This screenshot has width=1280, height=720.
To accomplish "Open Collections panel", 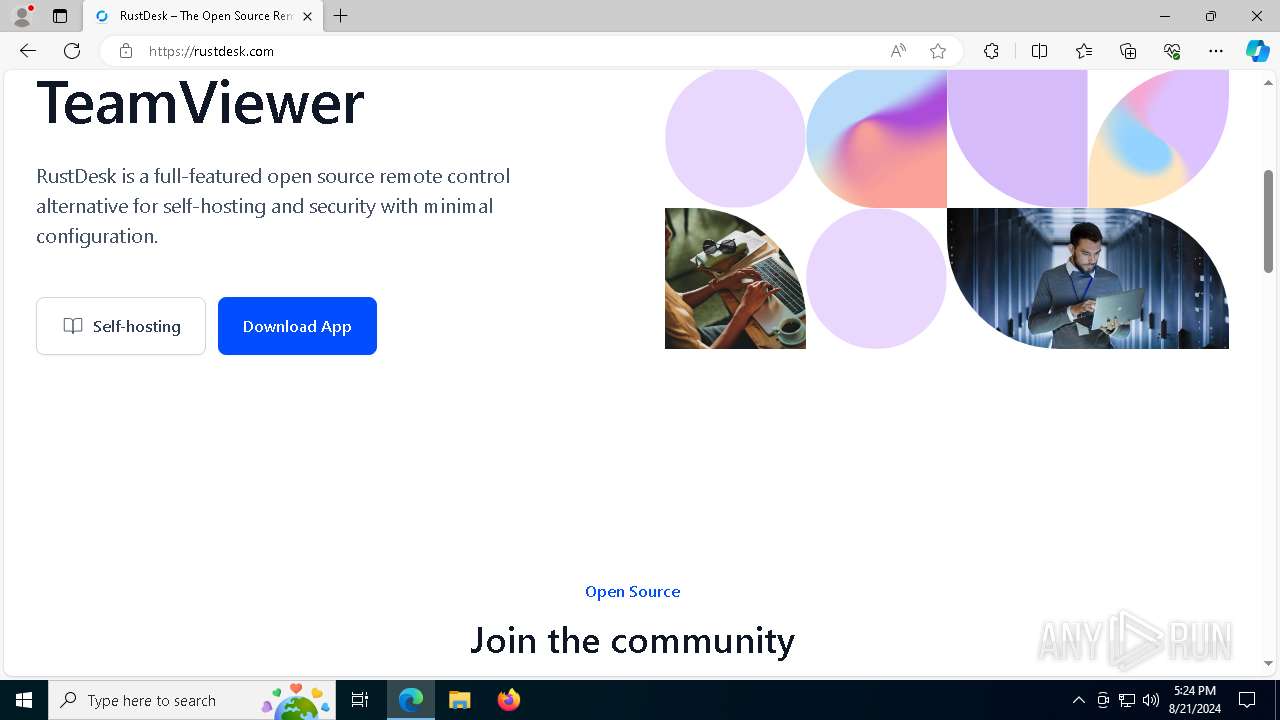I will point(1128,51).
